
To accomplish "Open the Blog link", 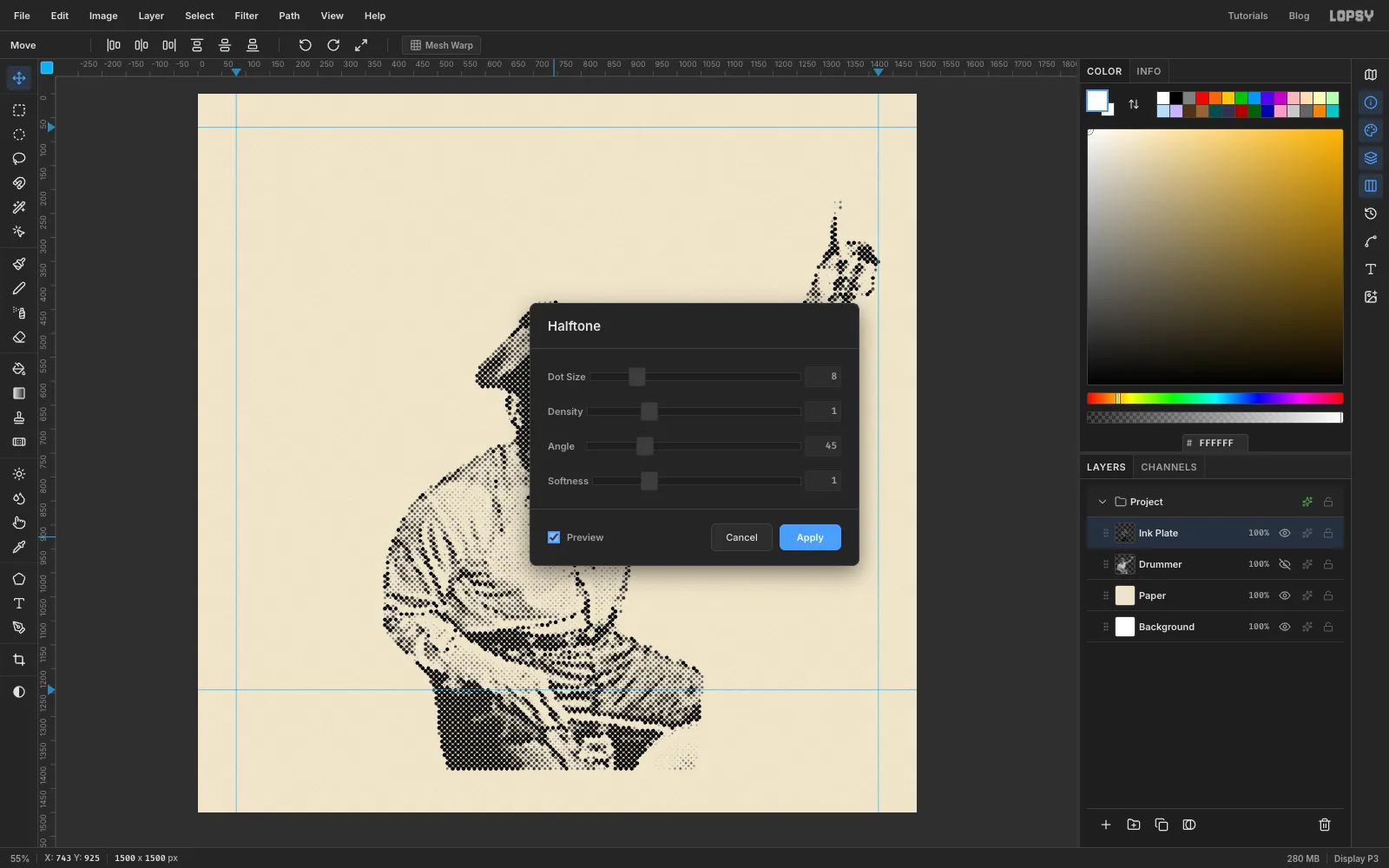I will tap(1299, 16).
